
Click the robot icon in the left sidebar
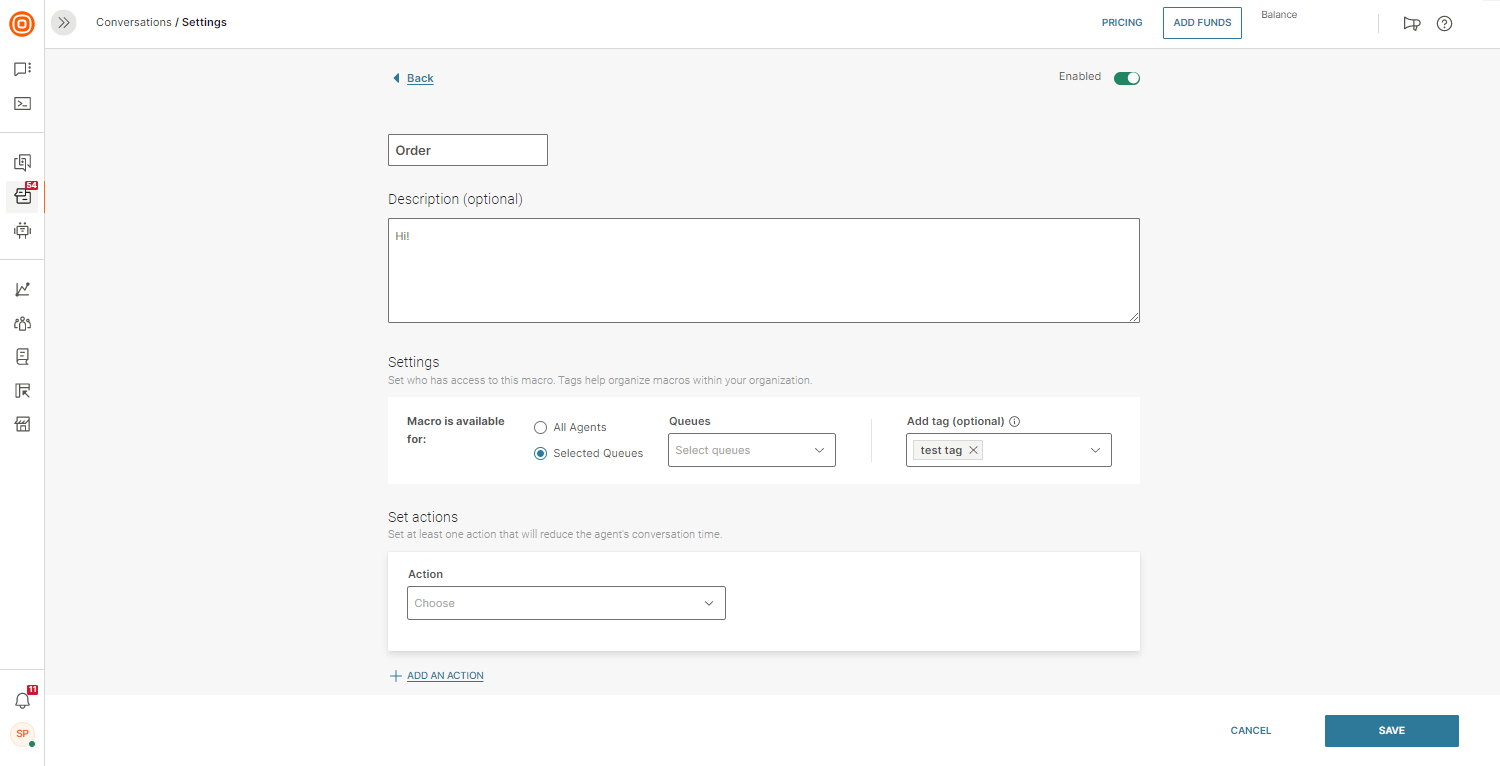[22, 230]
